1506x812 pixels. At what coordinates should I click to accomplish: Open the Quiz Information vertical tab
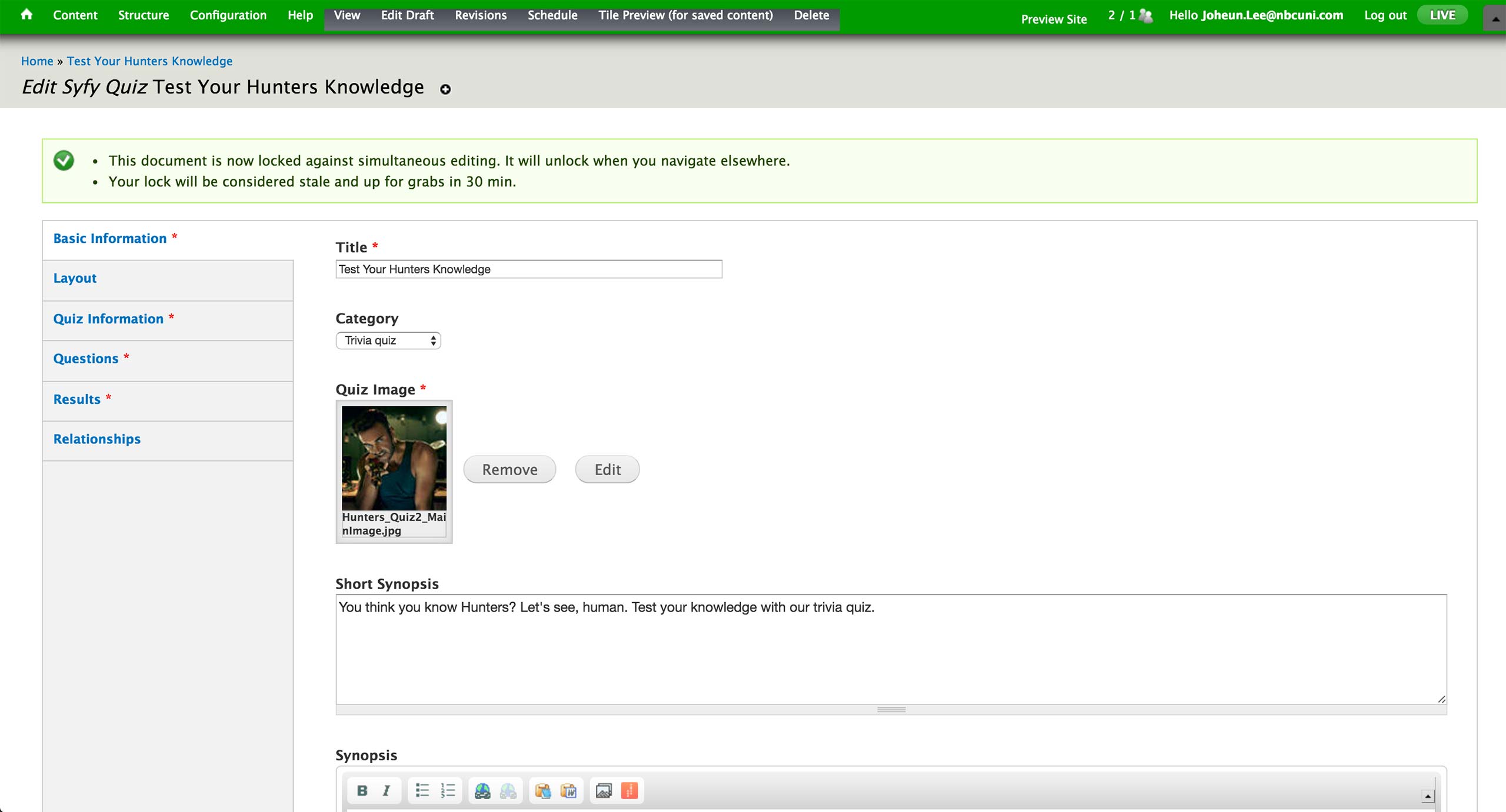[108, 319]
